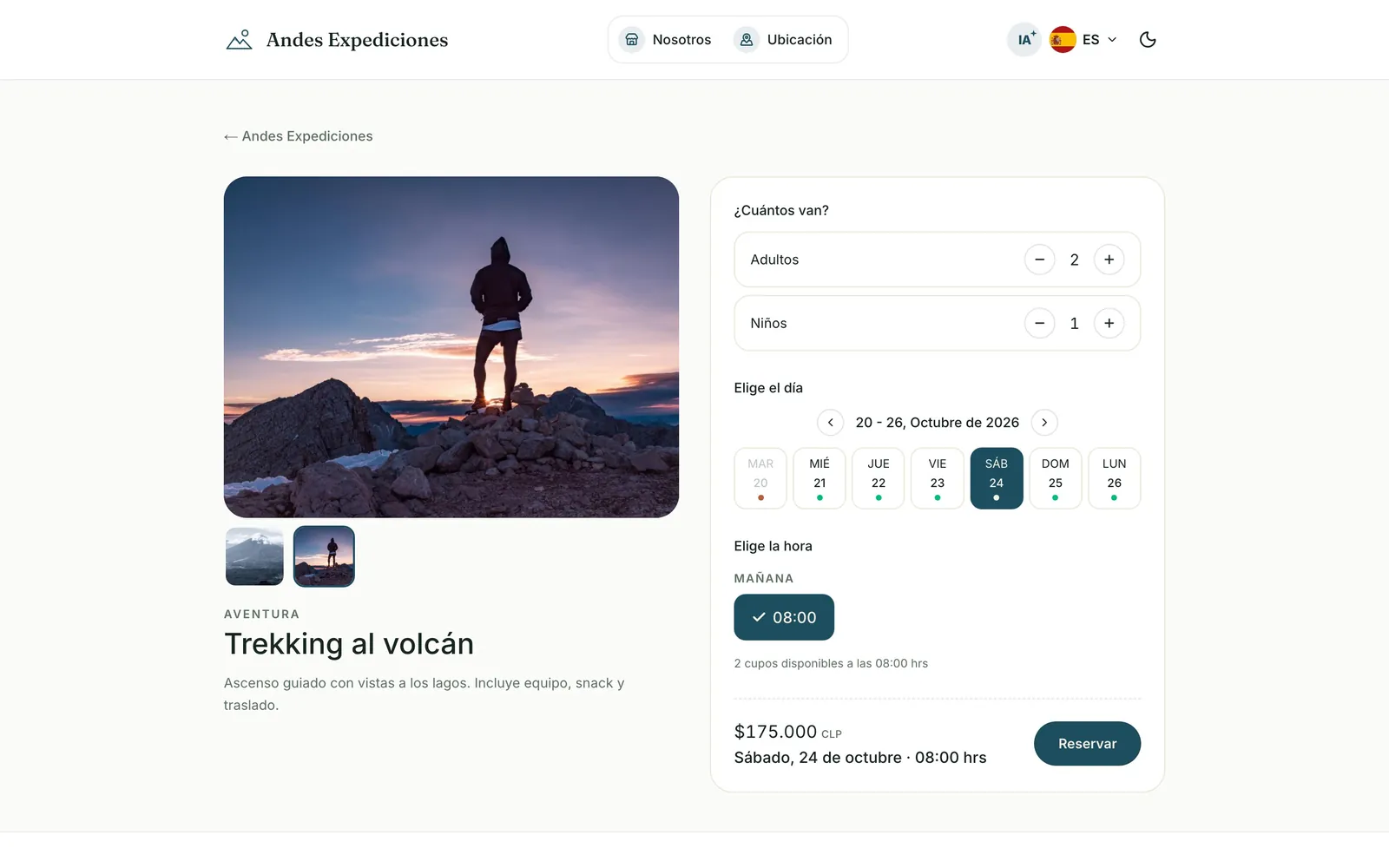Click "Sábado, 24 de octubre · 08:00 hrs" summary
The image size is (1389, 868).
pos(860,758)
